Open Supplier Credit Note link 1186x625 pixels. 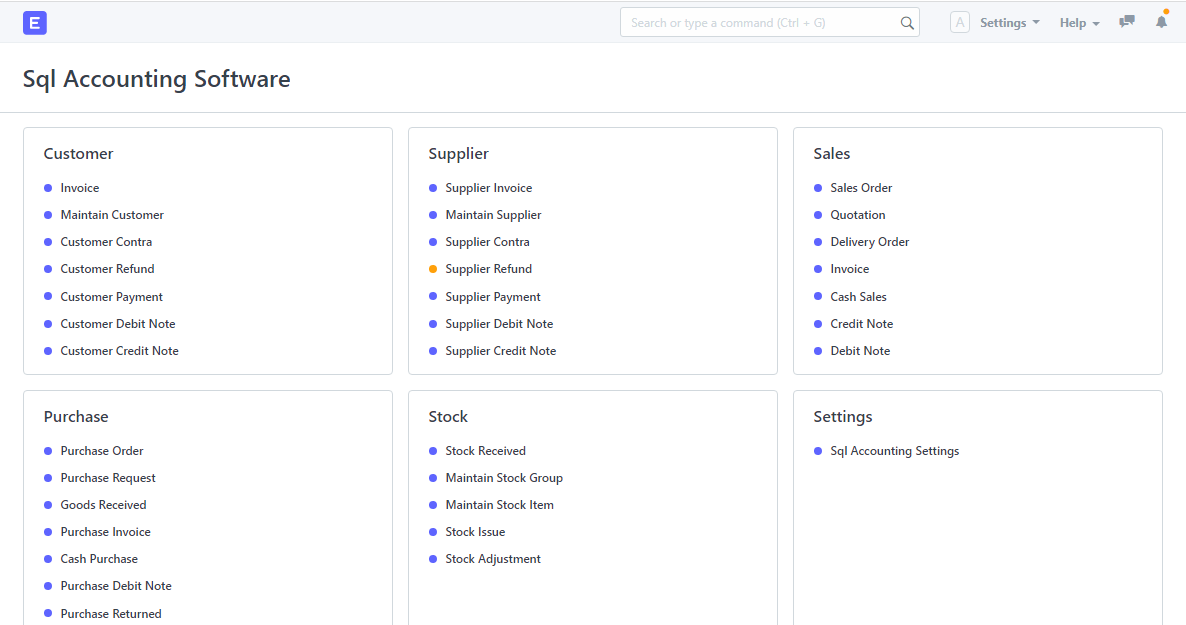pos(501,351)
